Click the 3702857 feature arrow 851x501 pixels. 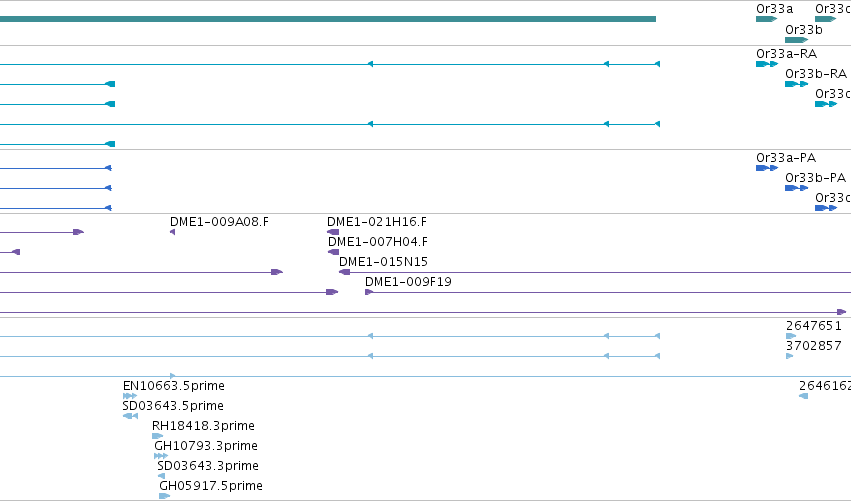tap(790, 356)
